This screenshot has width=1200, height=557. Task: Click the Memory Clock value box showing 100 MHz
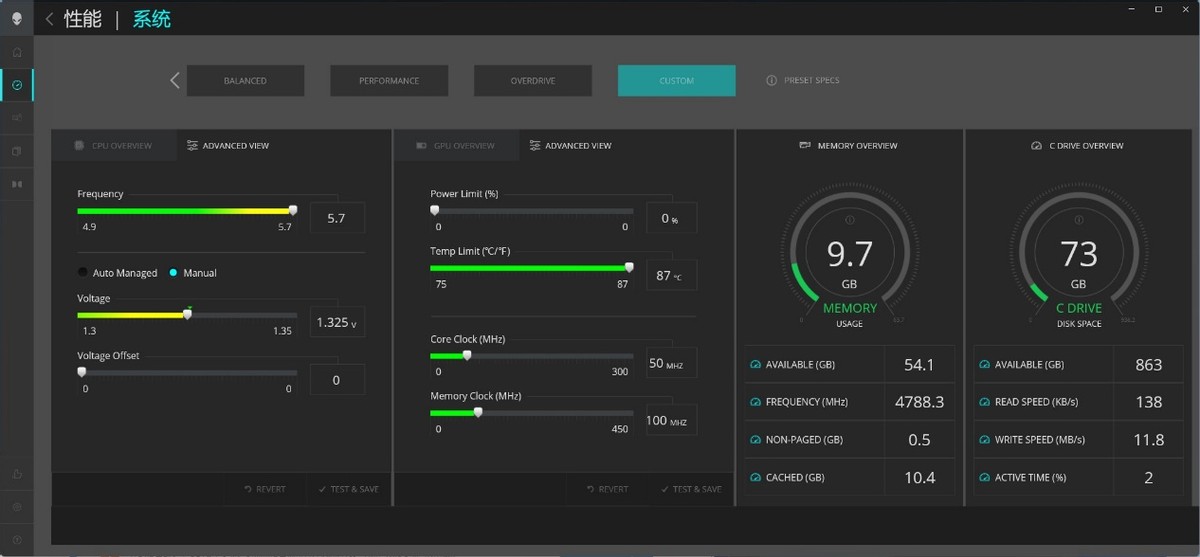(x=671, y=420)
